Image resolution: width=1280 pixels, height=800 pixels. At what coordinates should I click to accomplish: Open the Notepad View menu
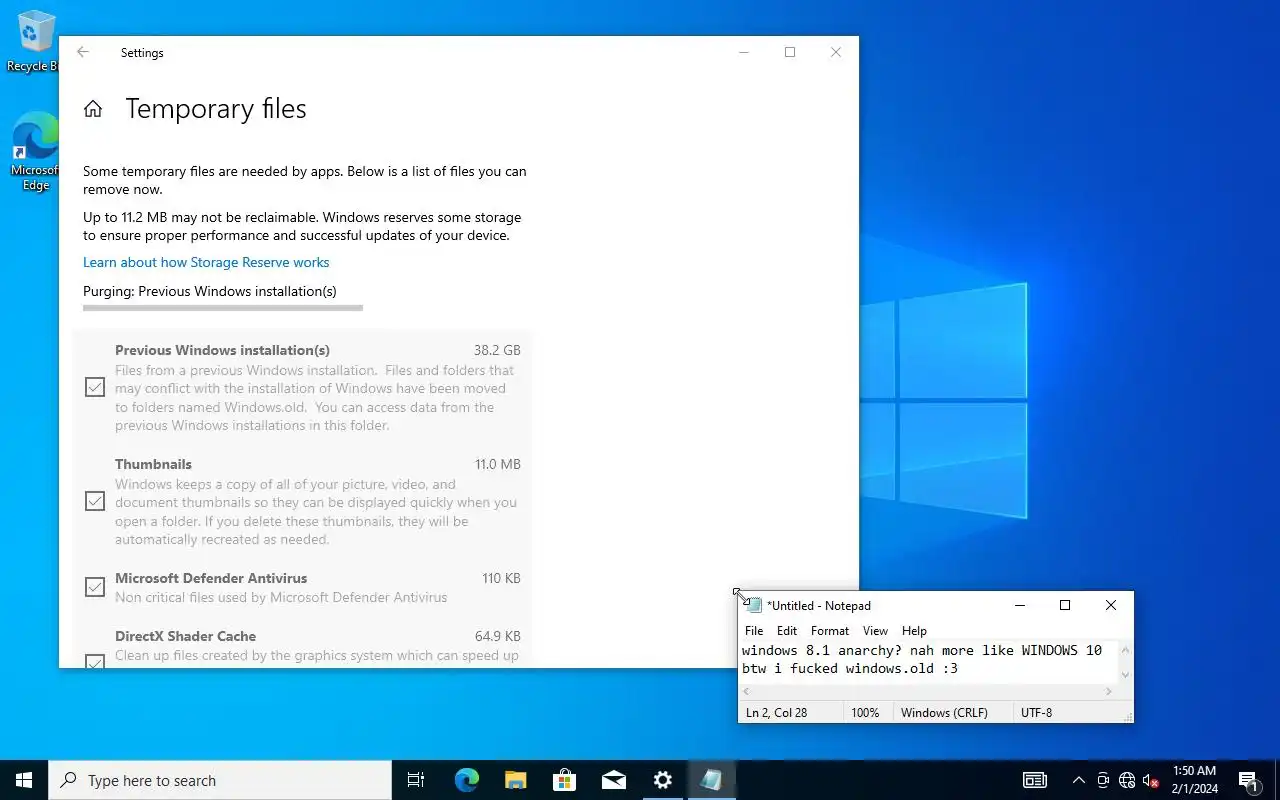tap(875, 631)
